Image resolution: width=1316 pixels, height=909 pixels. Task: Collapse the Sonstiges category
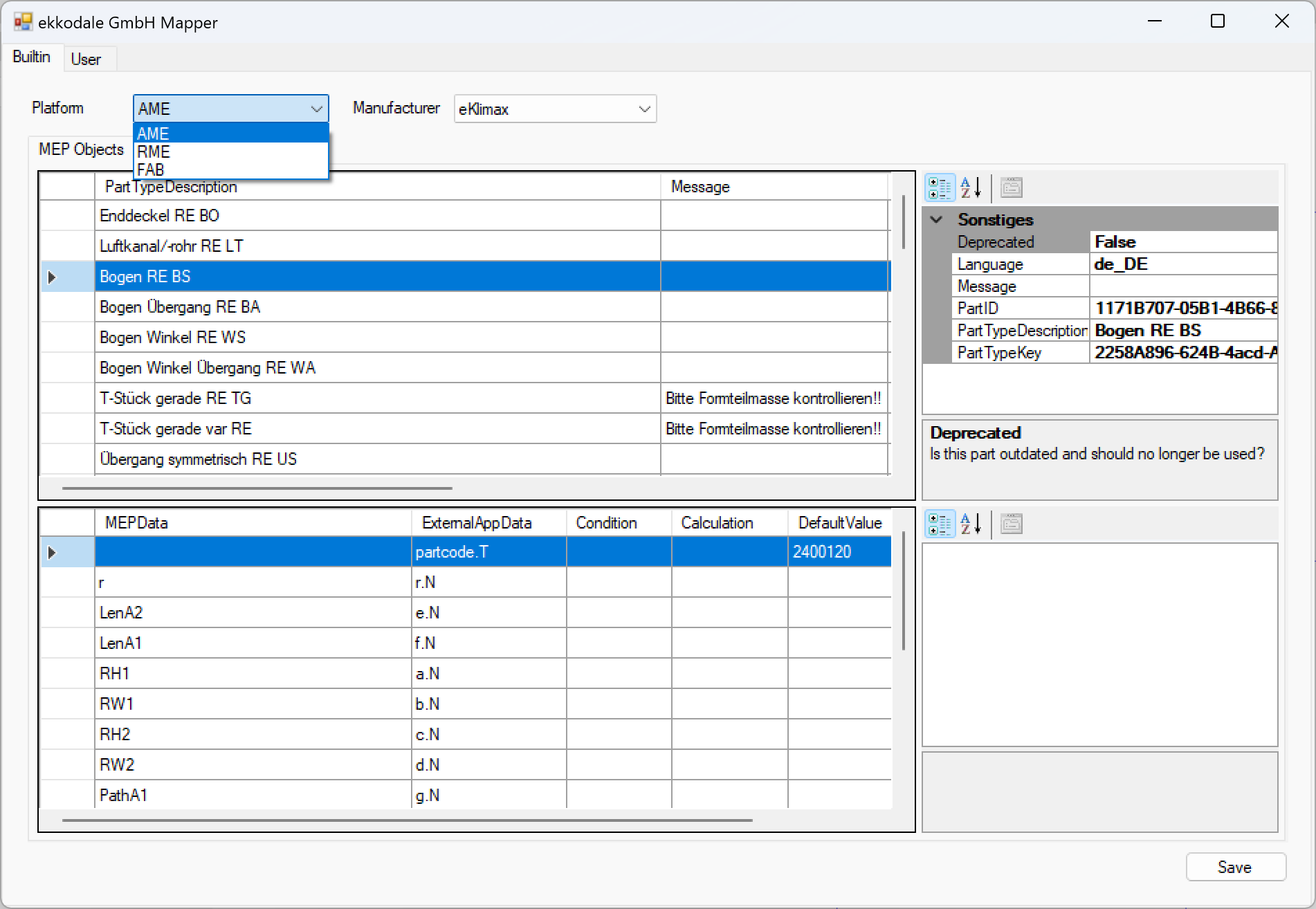[936, 220]
